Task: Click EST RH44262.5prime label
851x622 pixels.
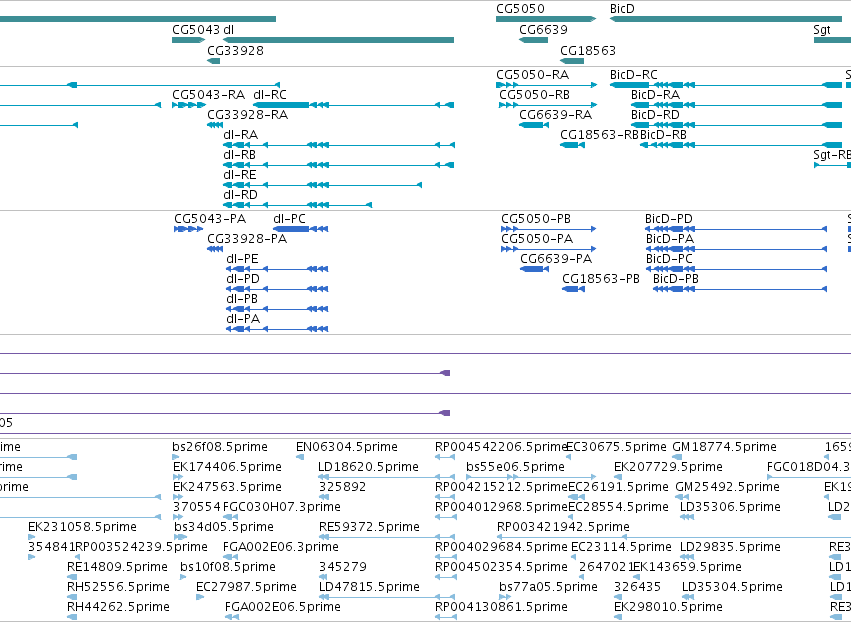Action: click(118, 607)
